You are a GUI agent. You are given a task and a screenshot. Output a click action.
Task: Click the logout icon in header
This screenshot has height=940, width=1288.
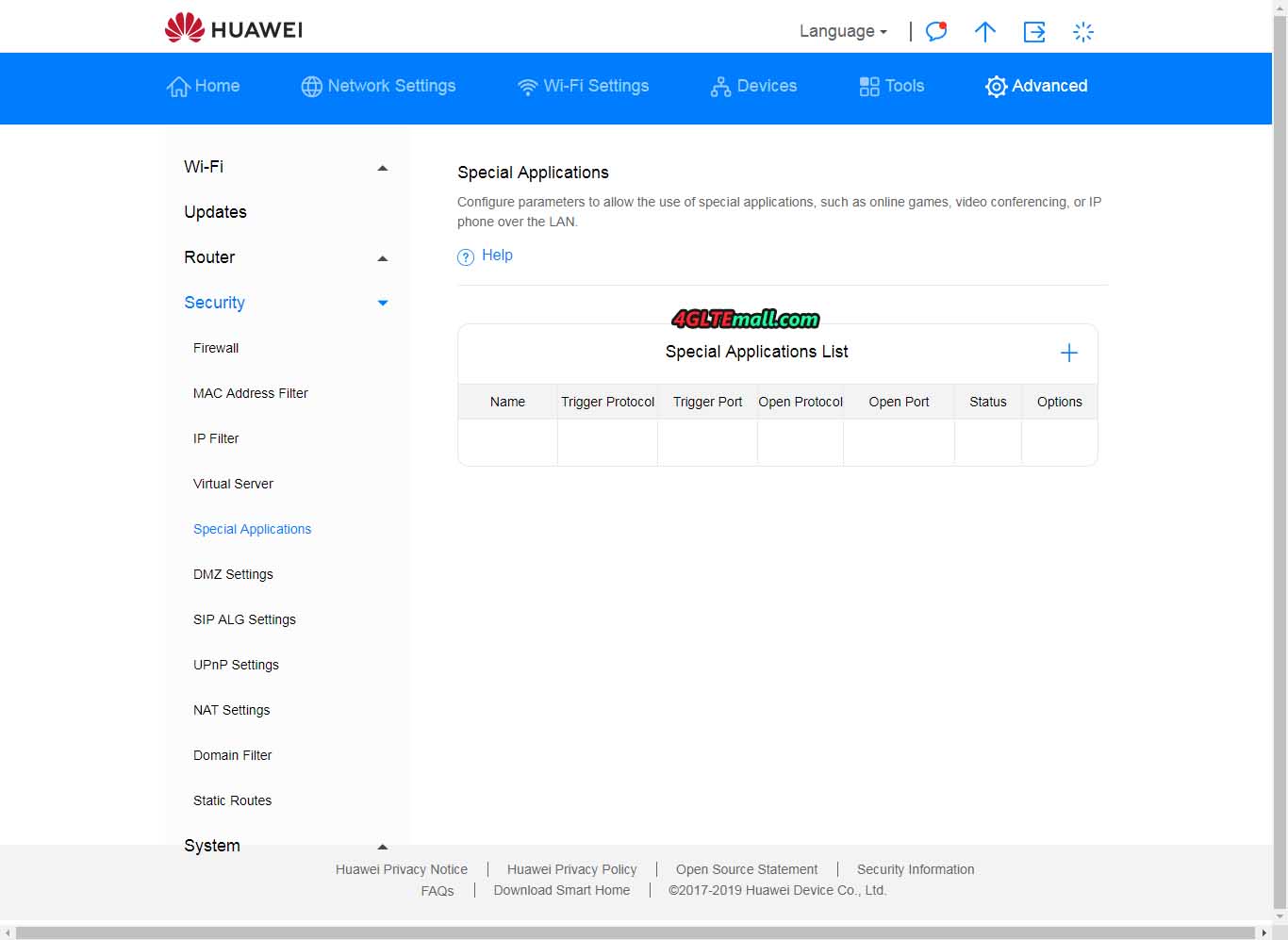pyautogui.click(x=1034, y=32)
